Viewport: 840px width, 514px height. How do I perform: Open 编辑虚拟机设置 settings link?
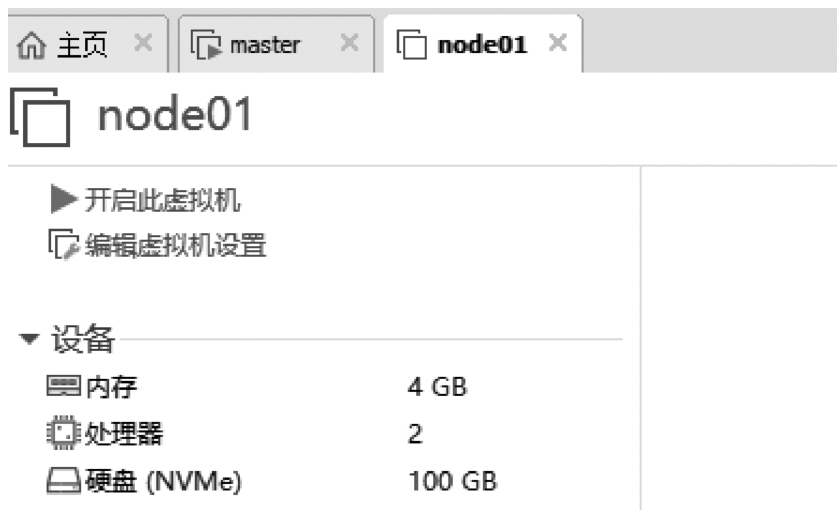click(175, 245)
